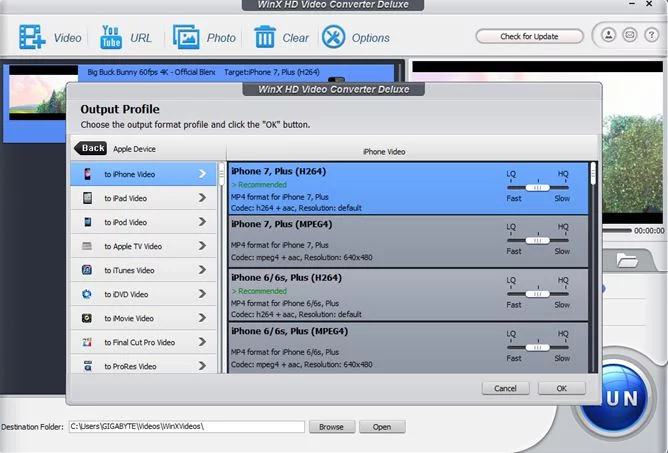Viewport: 668px width, 453px height.
Task: Adjust quality slider for iPhone 7, Plus (H264)
Action: (538, 188)
